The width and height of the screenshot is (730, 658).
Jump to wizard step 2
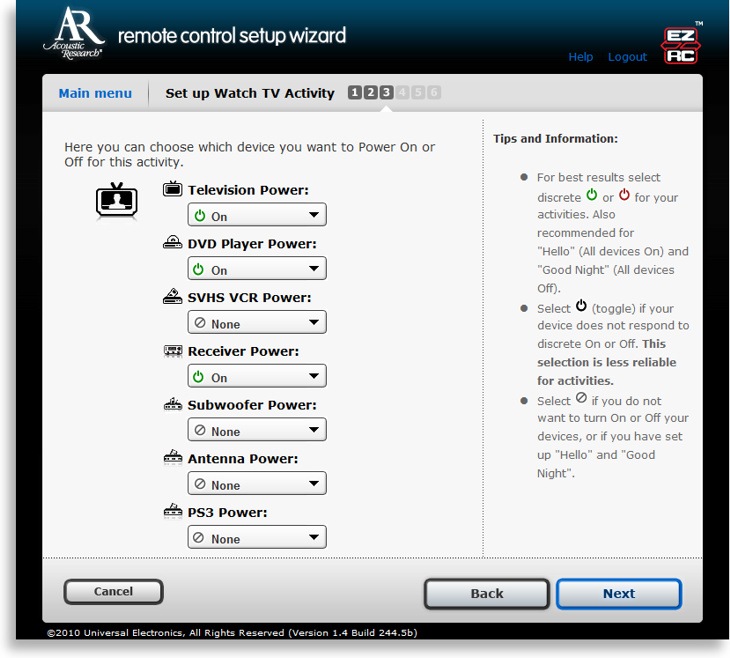pos(371,93)
